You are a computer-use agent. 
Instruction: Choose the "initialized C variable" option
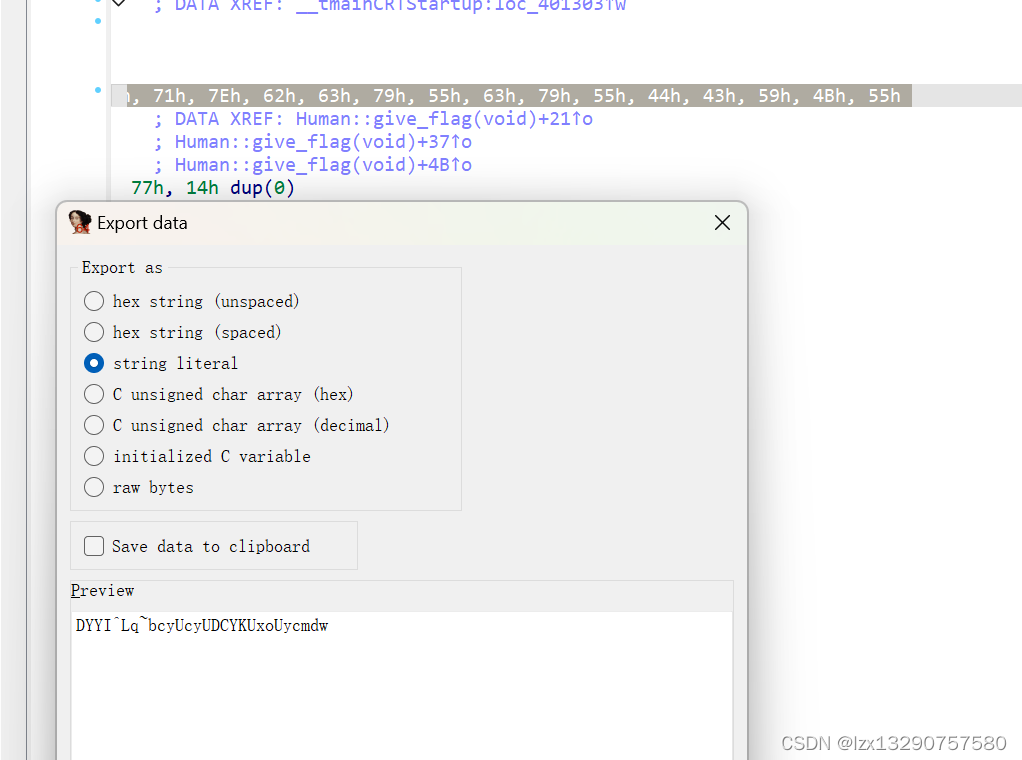[x=93, y=456]
